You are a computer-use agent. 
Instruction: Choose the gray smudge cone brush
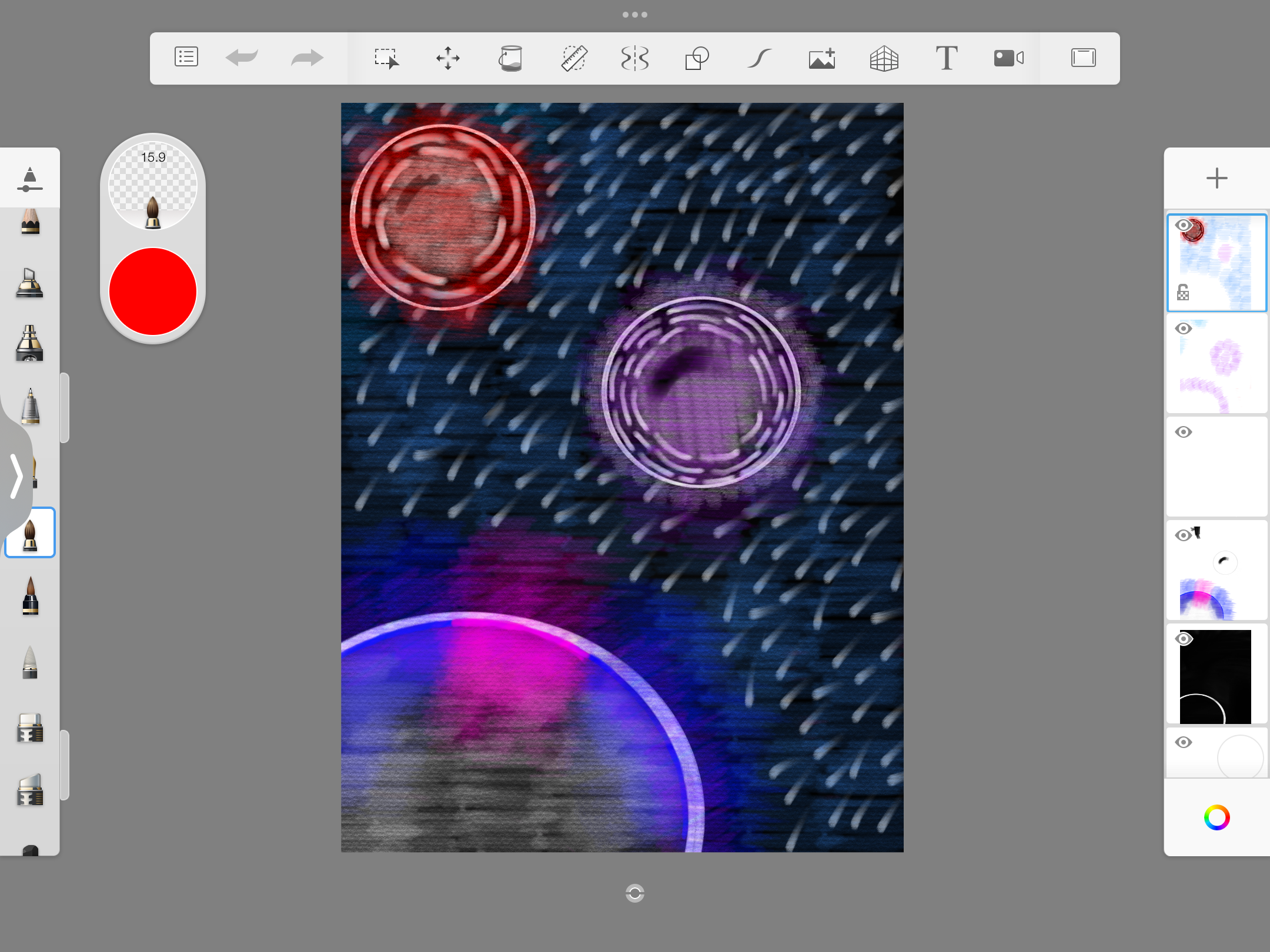click(x=30, y=662)
